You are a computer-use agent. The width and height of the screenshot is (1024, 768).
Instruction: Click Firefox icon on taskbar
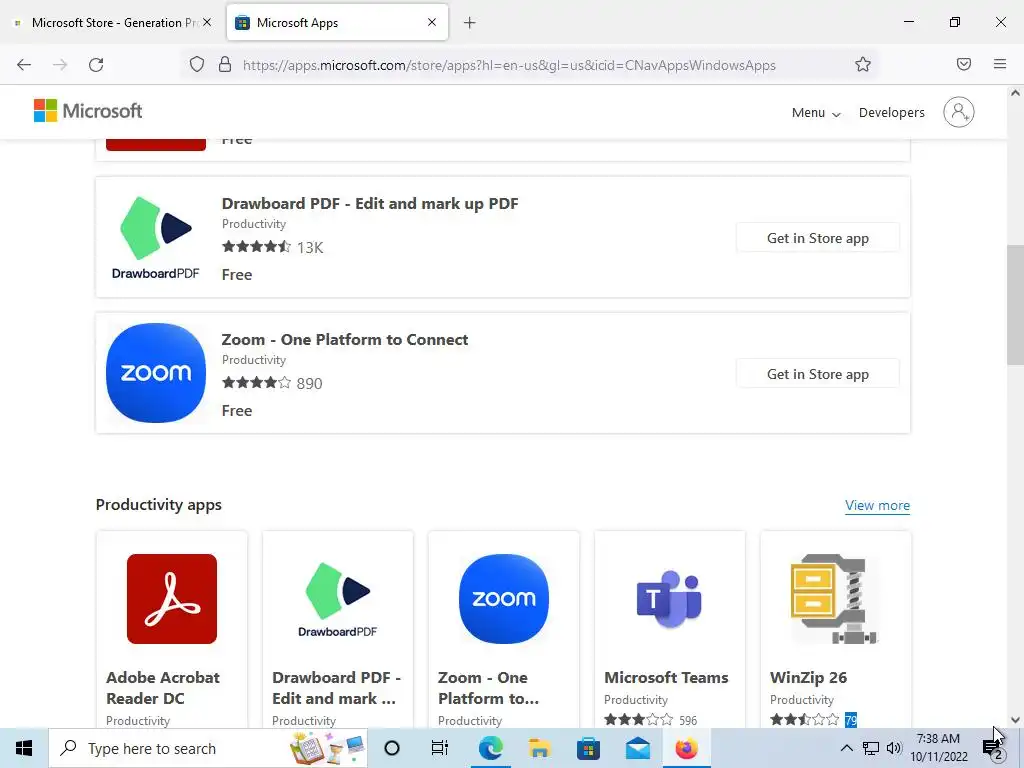coord(686,748)
